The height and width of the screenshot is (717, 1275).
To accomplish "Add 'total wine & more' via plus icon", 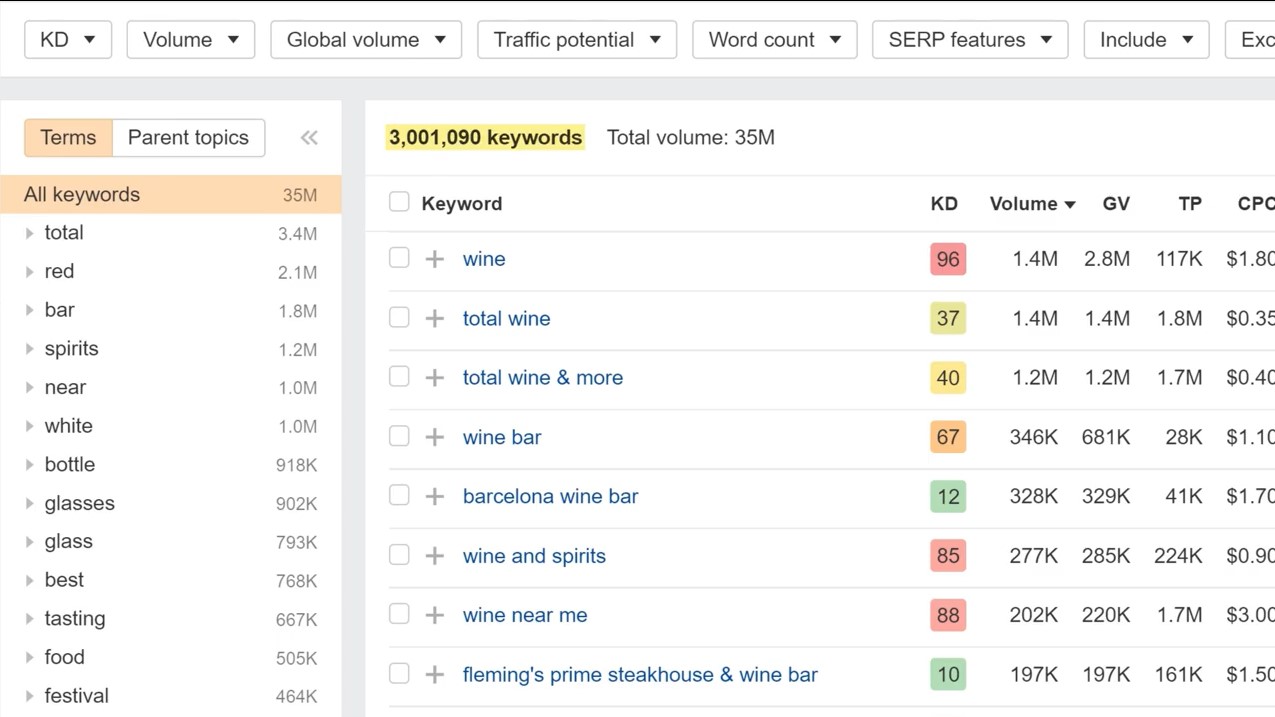I will (434, 378).
